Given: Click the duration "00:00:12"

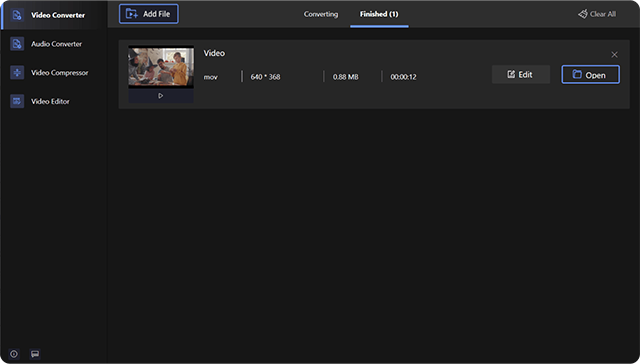Looking at the screenshot, I should (403, 77).
